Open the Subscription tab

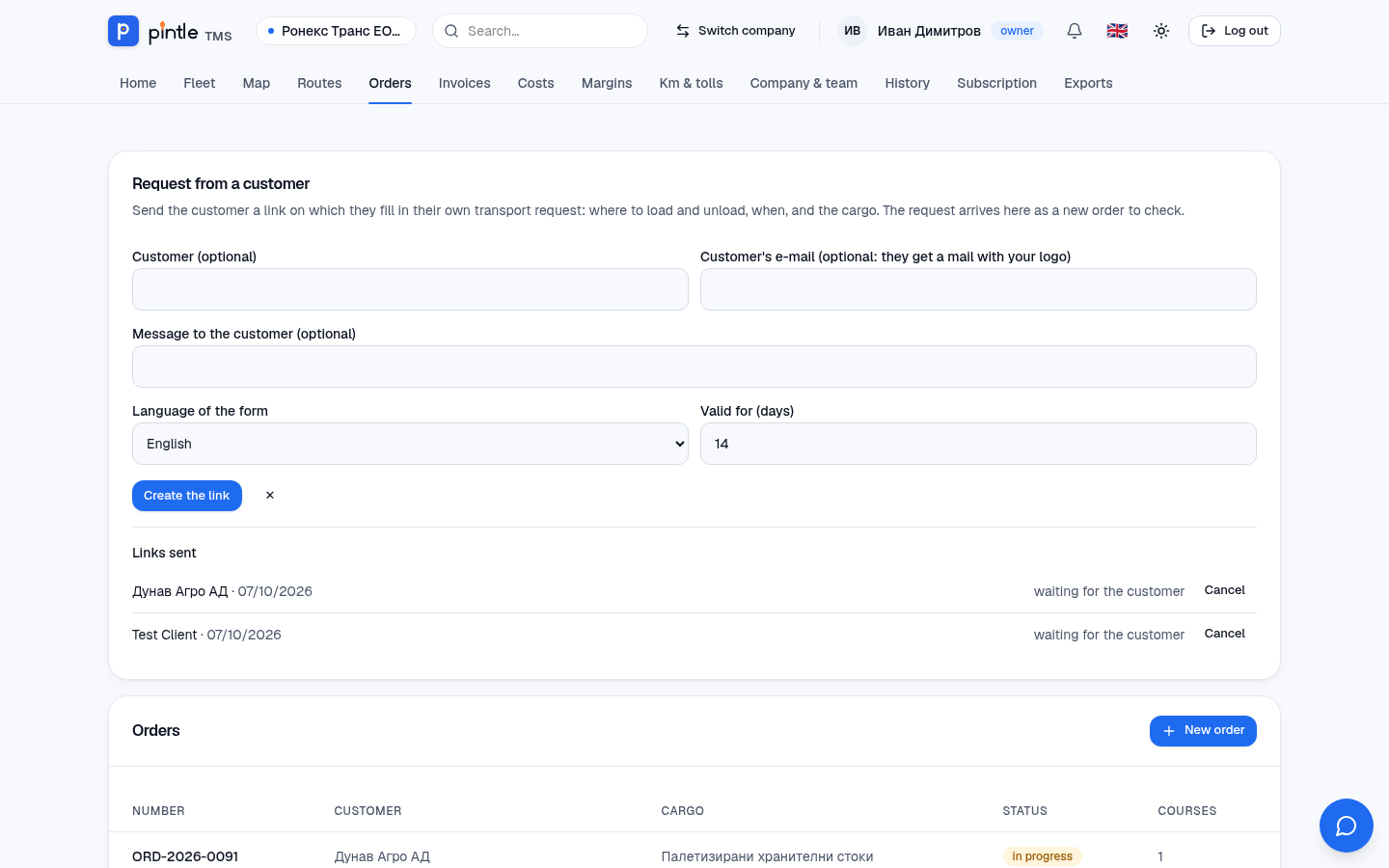pyautogui.click(x=997, y=83)
